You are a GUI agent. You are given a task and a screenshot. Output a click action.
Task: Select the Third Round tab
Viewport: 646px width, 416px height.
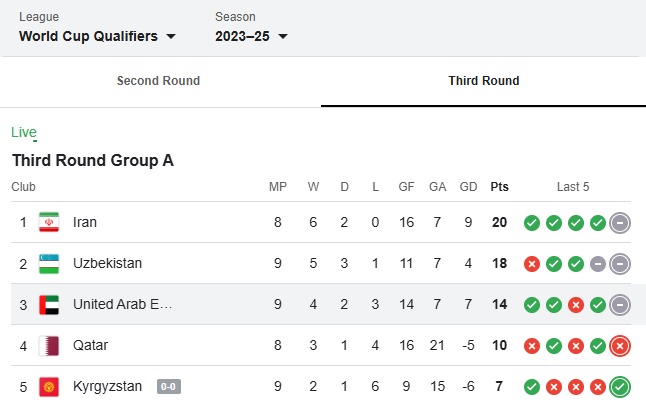point(484,81)
